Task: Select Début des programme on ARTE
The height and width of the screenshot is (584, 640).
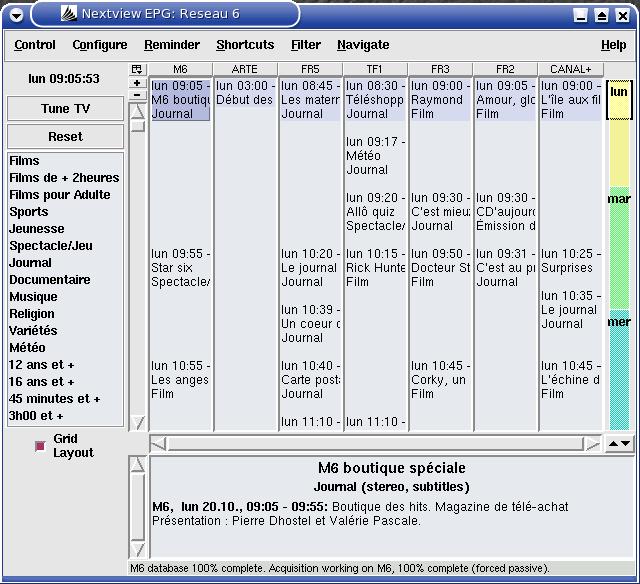Action: click(x=245, y=93)
